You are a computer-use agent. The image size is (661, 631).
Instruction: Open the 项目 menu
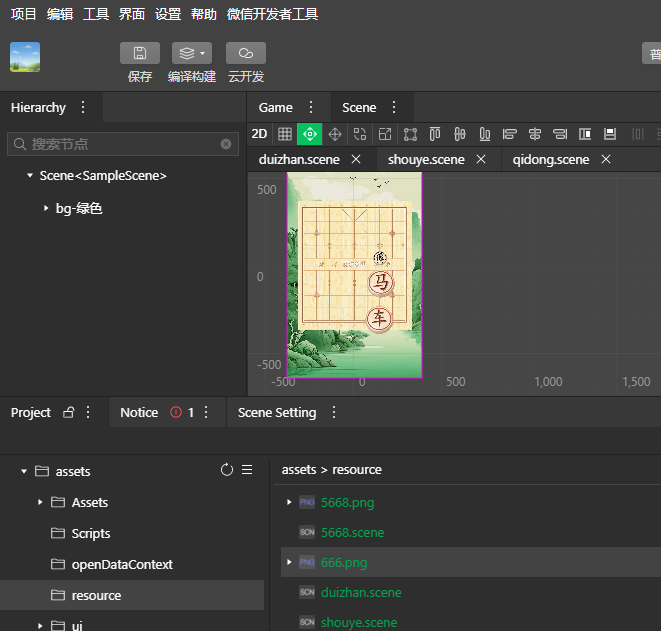pyautogui.click(x=24, y=14)
